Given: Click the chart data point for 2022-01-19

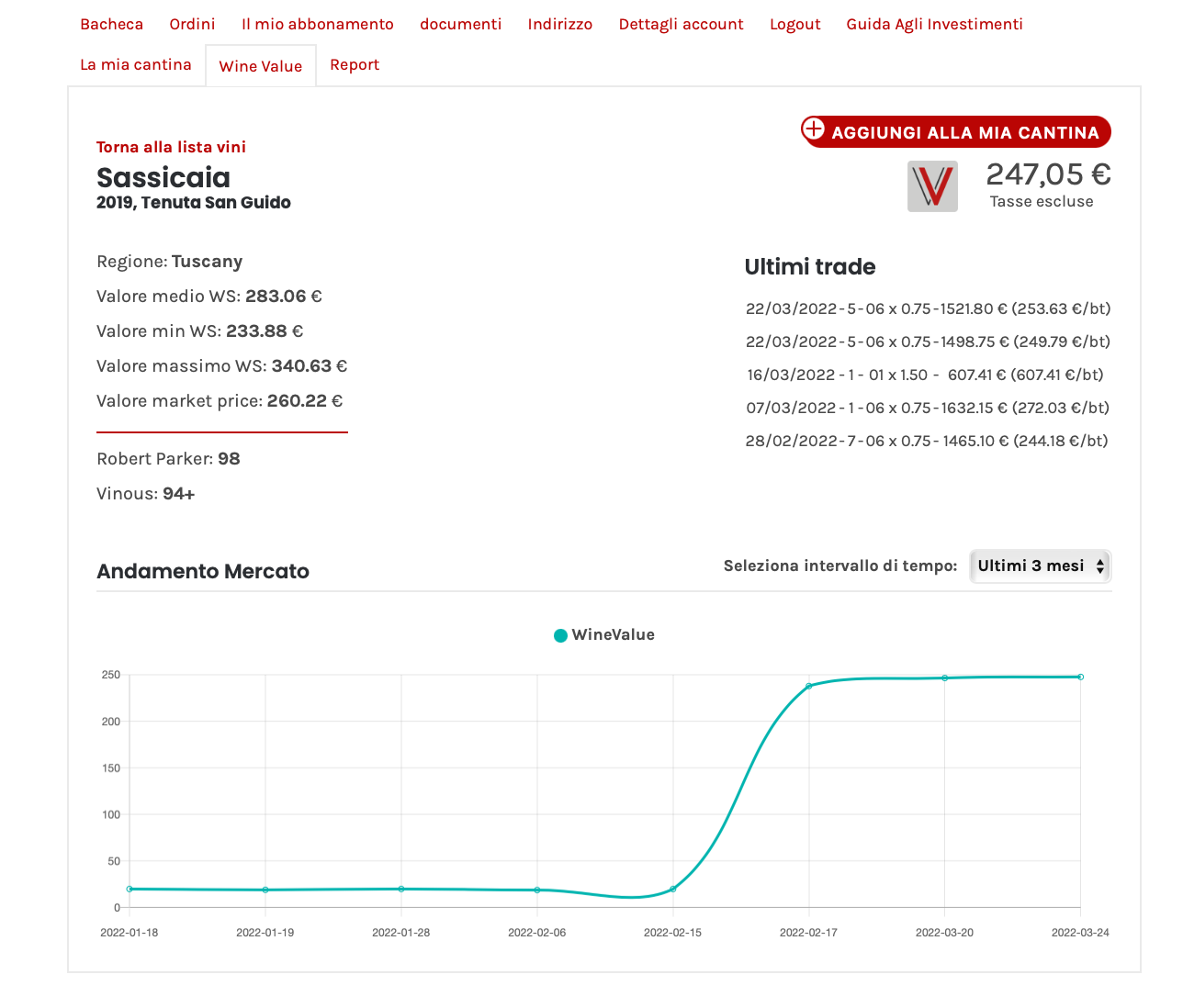Looking at the screenshot, I should pos(265,890).
